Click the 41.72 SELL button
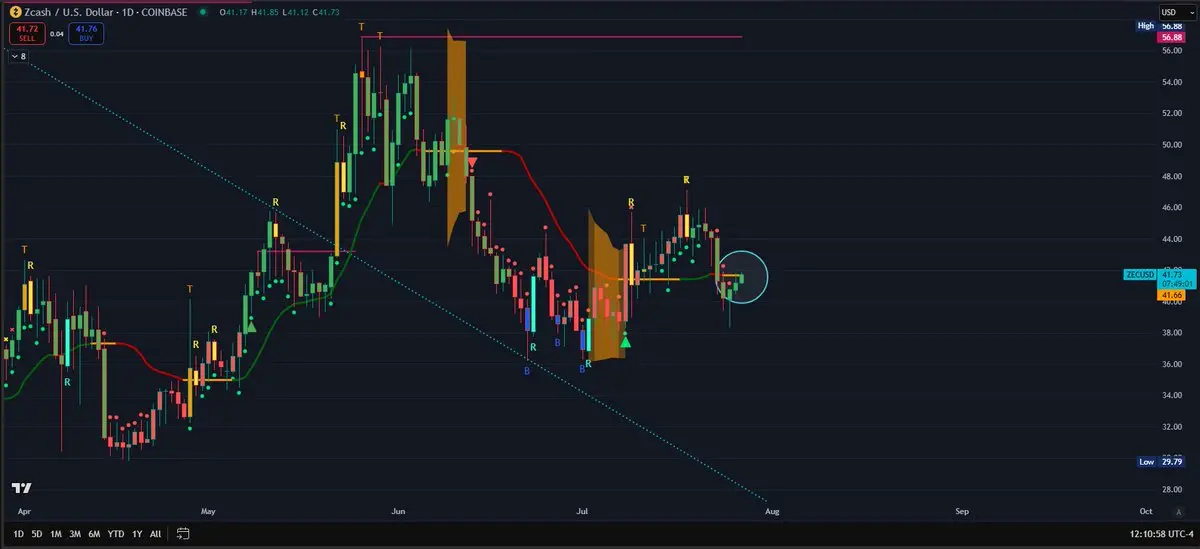The width and height of the screenshot is (1200, 549). tap(25, 34)
